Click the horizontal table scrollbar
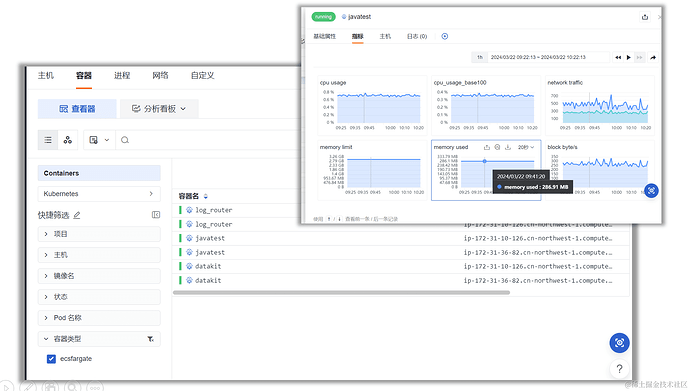Screen dimensions: 690x391 click(341, 292)
